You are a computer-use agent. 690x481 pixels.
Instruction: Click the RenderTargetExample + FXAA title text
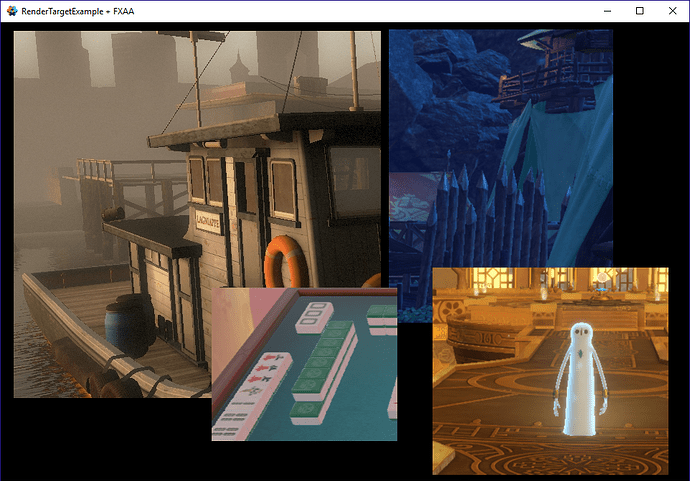(77, 10)
